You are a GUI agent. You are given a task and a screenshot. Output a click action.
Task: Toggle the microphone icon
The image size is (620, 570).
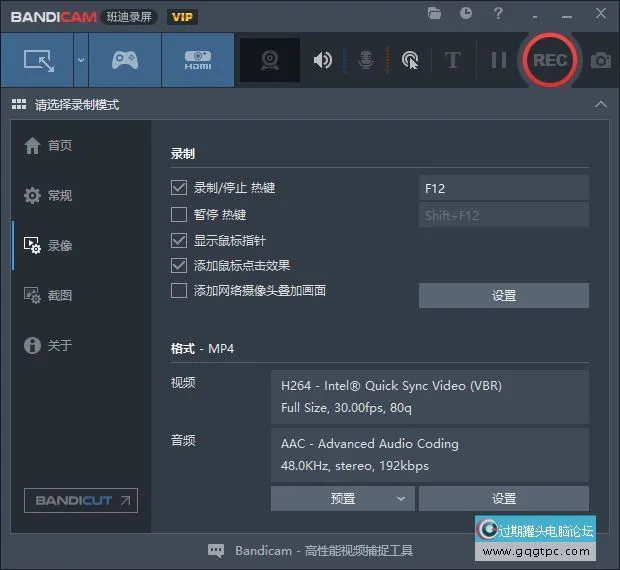[366, 60]
